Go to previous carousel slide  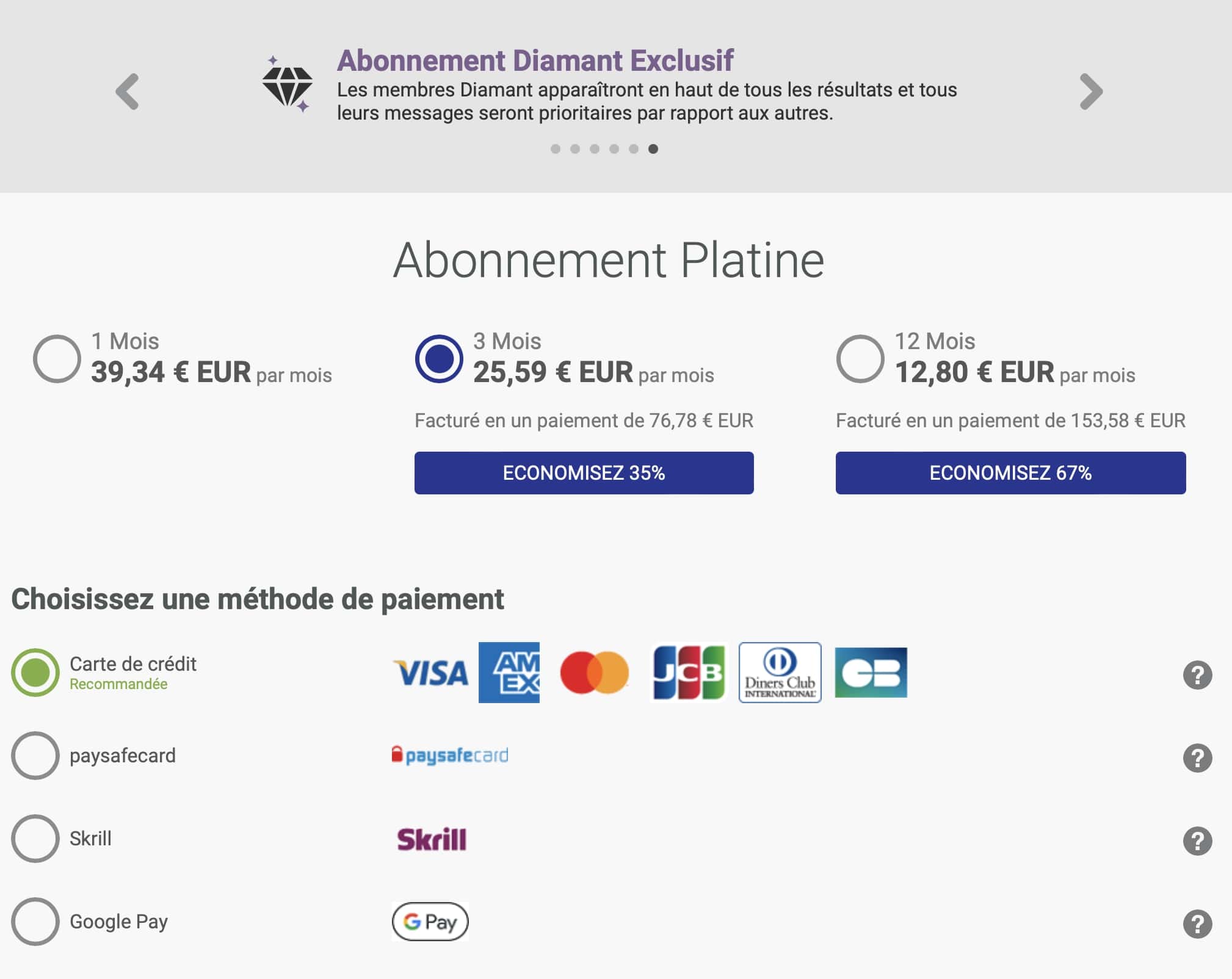pyautogui.click(x=128, y=92)
